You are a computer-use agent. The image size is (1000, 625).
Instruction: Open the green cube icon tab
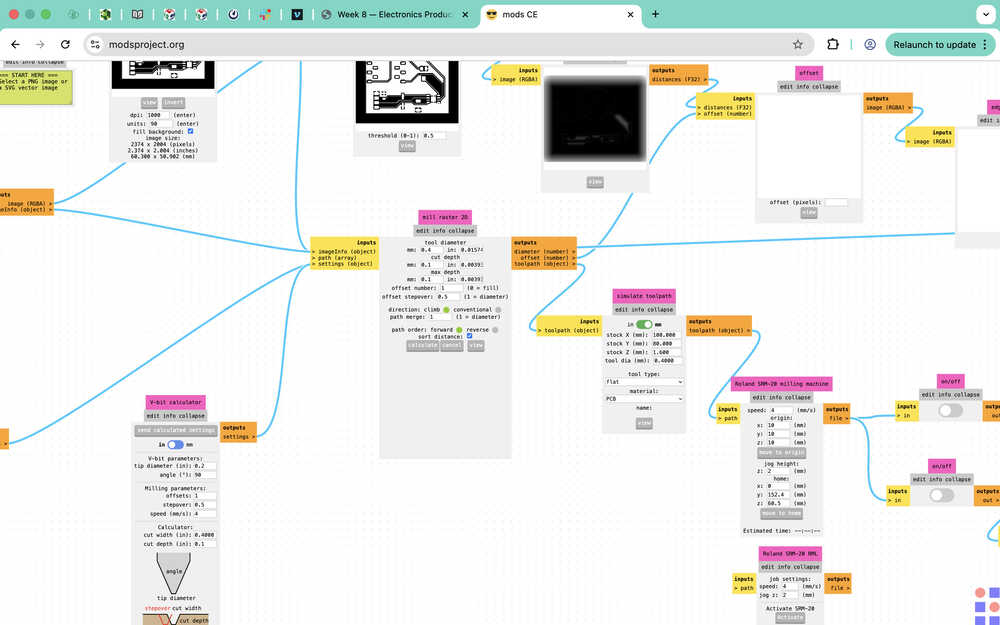pos(105,14)
